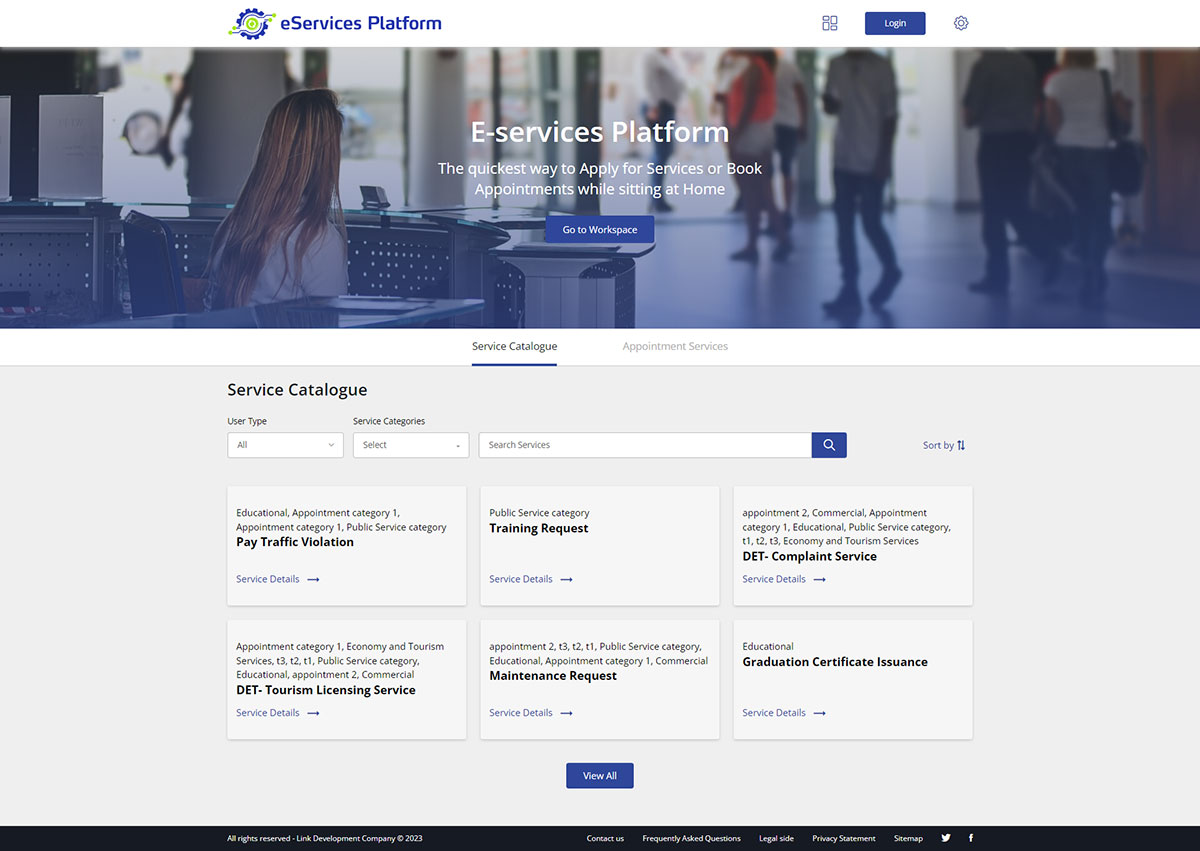Expand the Service Categories dropdown
The width and height of the screenshot is (1200, 851).
[x=411, y=445]
